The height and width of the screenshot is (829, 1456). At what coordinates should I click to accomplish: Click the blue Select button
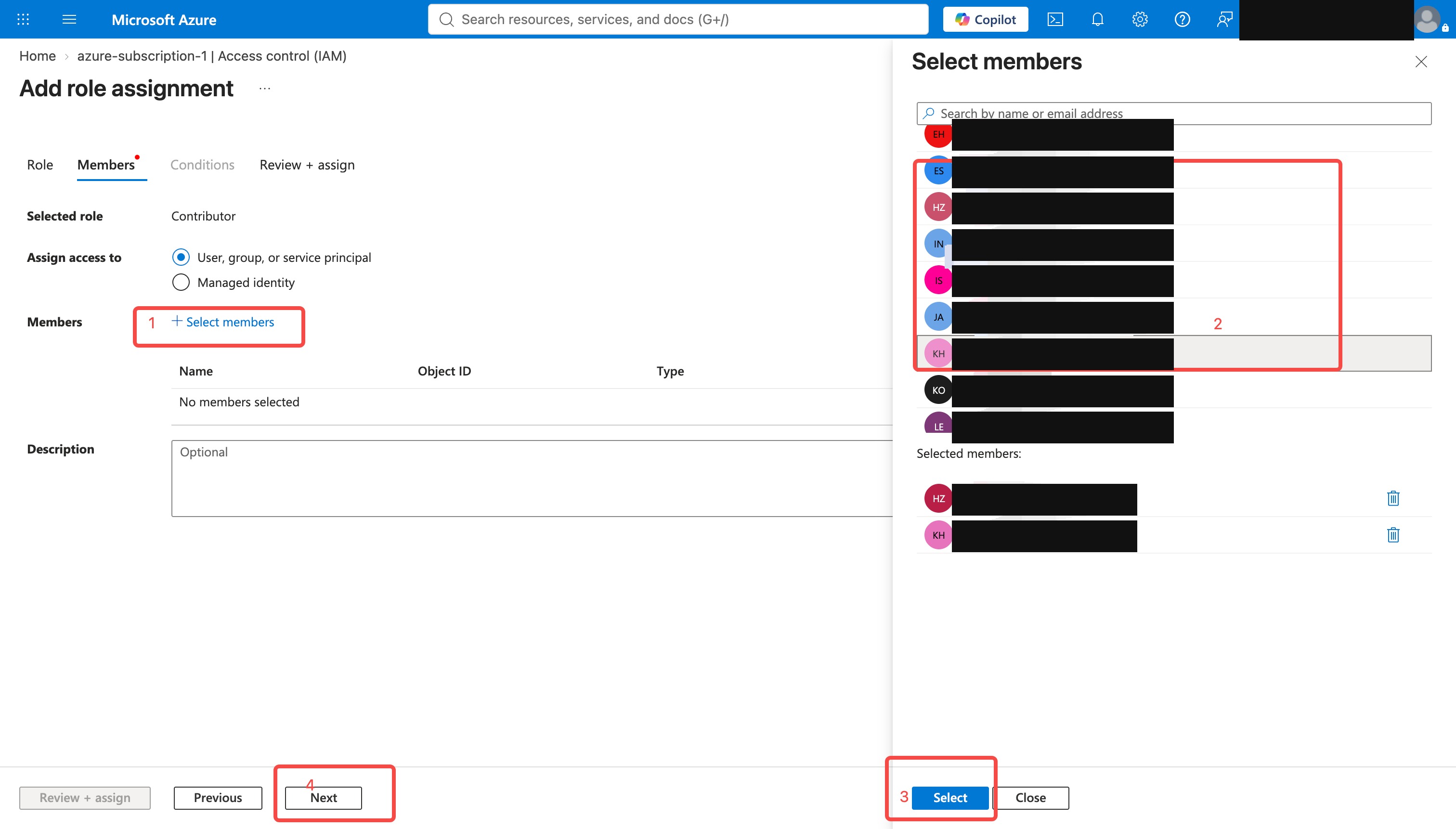pyautogui.click(x=950, y=798)
